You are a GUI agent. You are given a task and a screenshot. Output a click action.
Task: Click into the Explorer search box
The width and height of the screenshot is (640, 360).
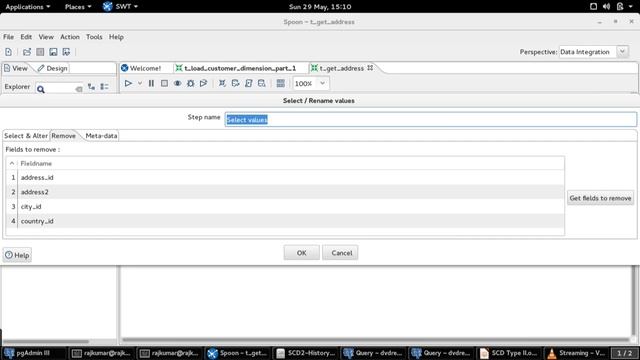pos(60,88)
